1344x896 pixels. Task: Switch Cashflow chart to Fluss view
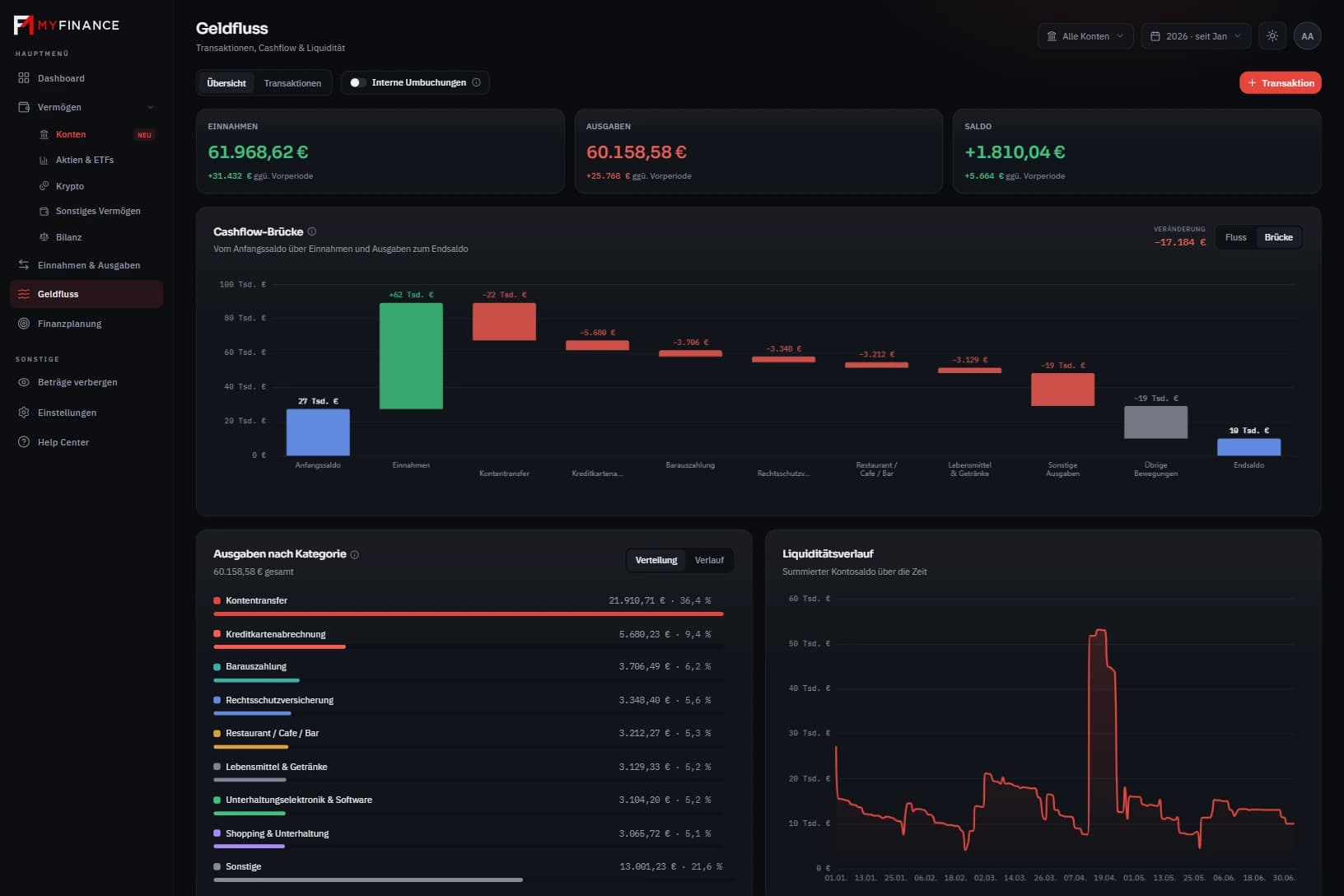pyautogui.click(x=1235, y=237)
